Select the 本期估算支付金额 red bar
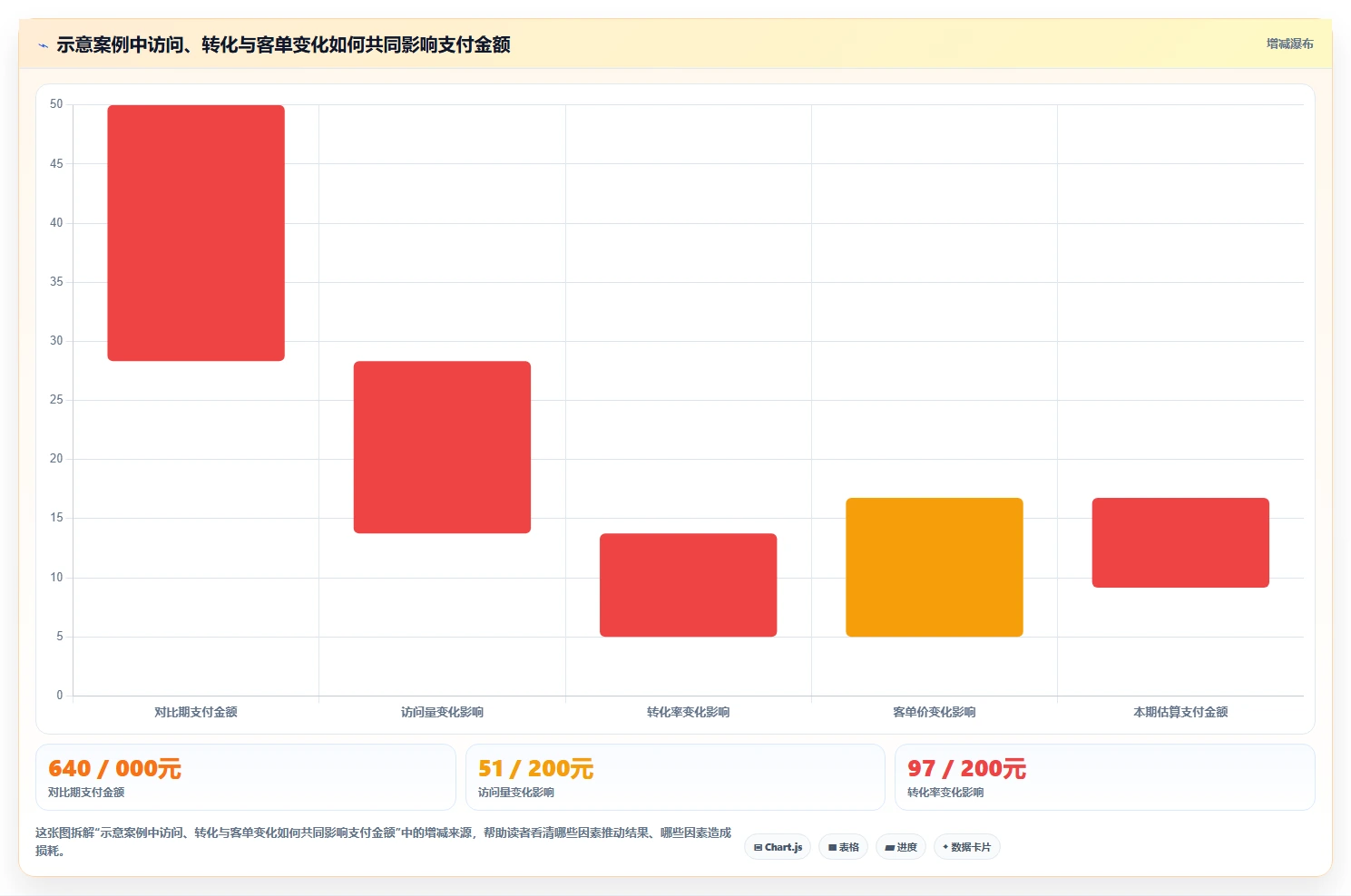 coord(1180,542)
